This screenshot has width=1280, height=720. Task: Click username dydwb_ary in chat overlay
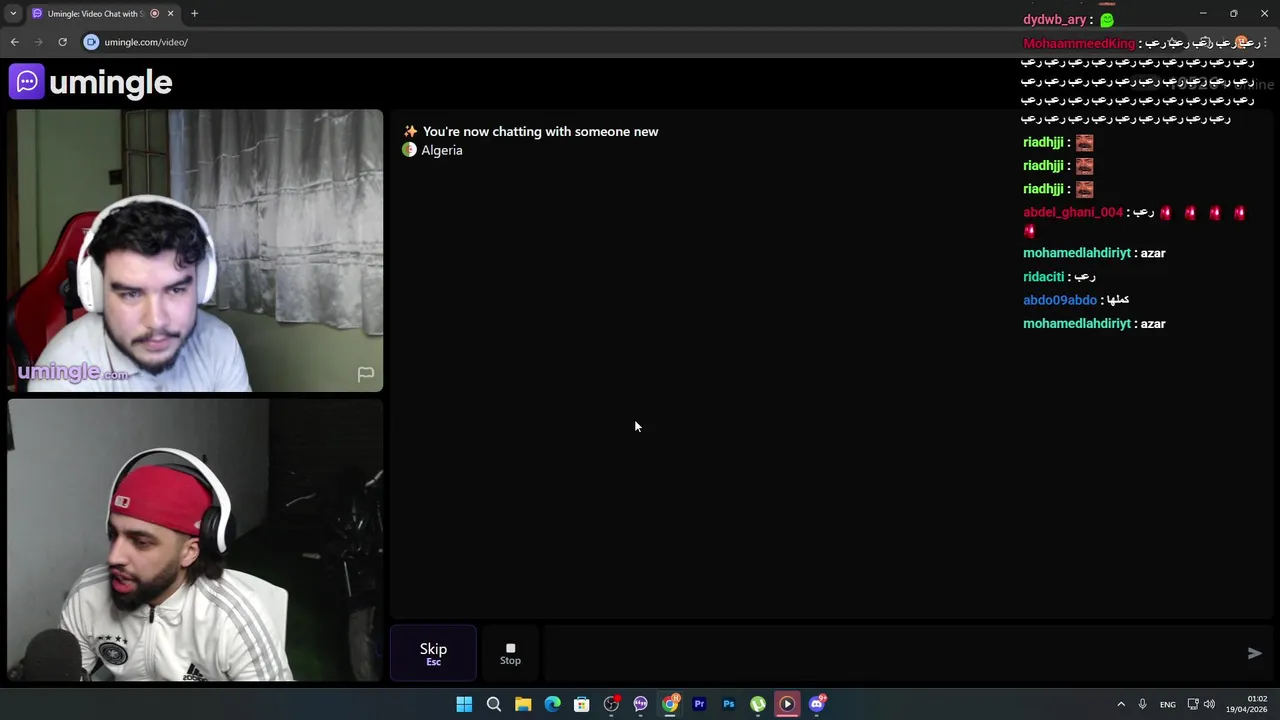pos(1054,19)
